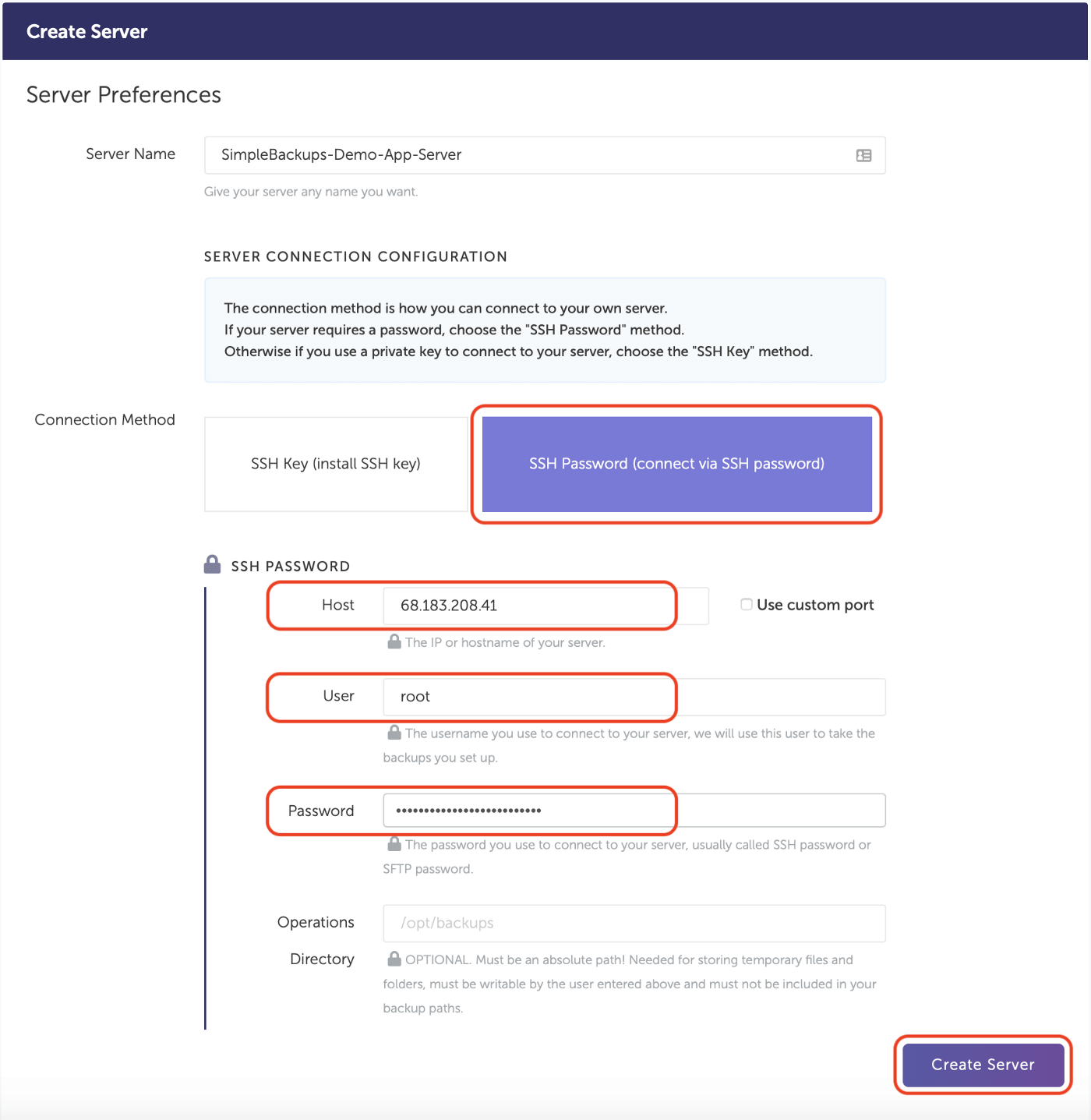
Task: Click the Host field label
Action: [337, 606]
